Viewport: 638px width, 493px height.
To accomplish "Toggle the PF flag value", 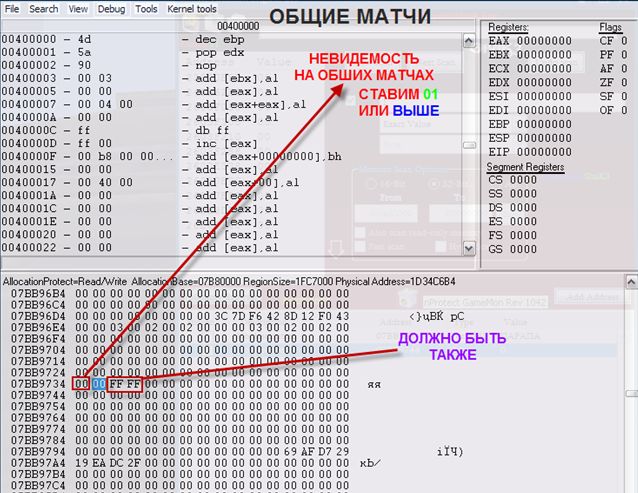I will pyautogui.click(x=624, y=55).
